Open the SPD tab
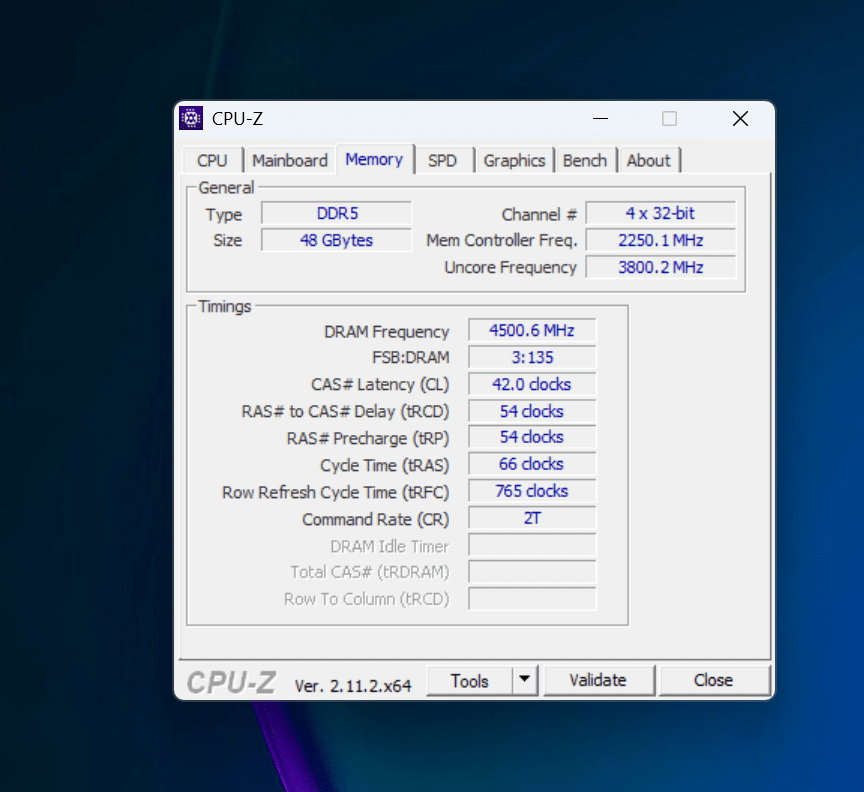 click(442, 160)
